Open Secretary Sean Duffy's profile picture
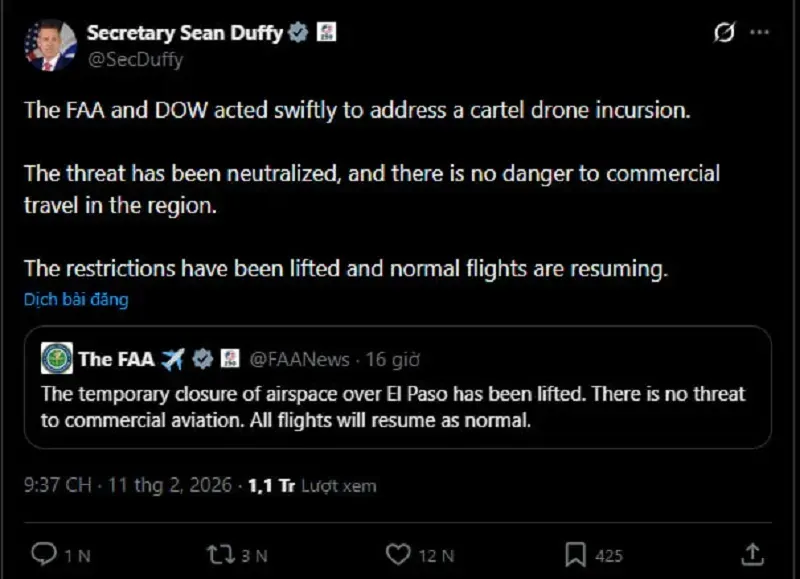Viewport: 800px width, 579px height. coord(50,45)
